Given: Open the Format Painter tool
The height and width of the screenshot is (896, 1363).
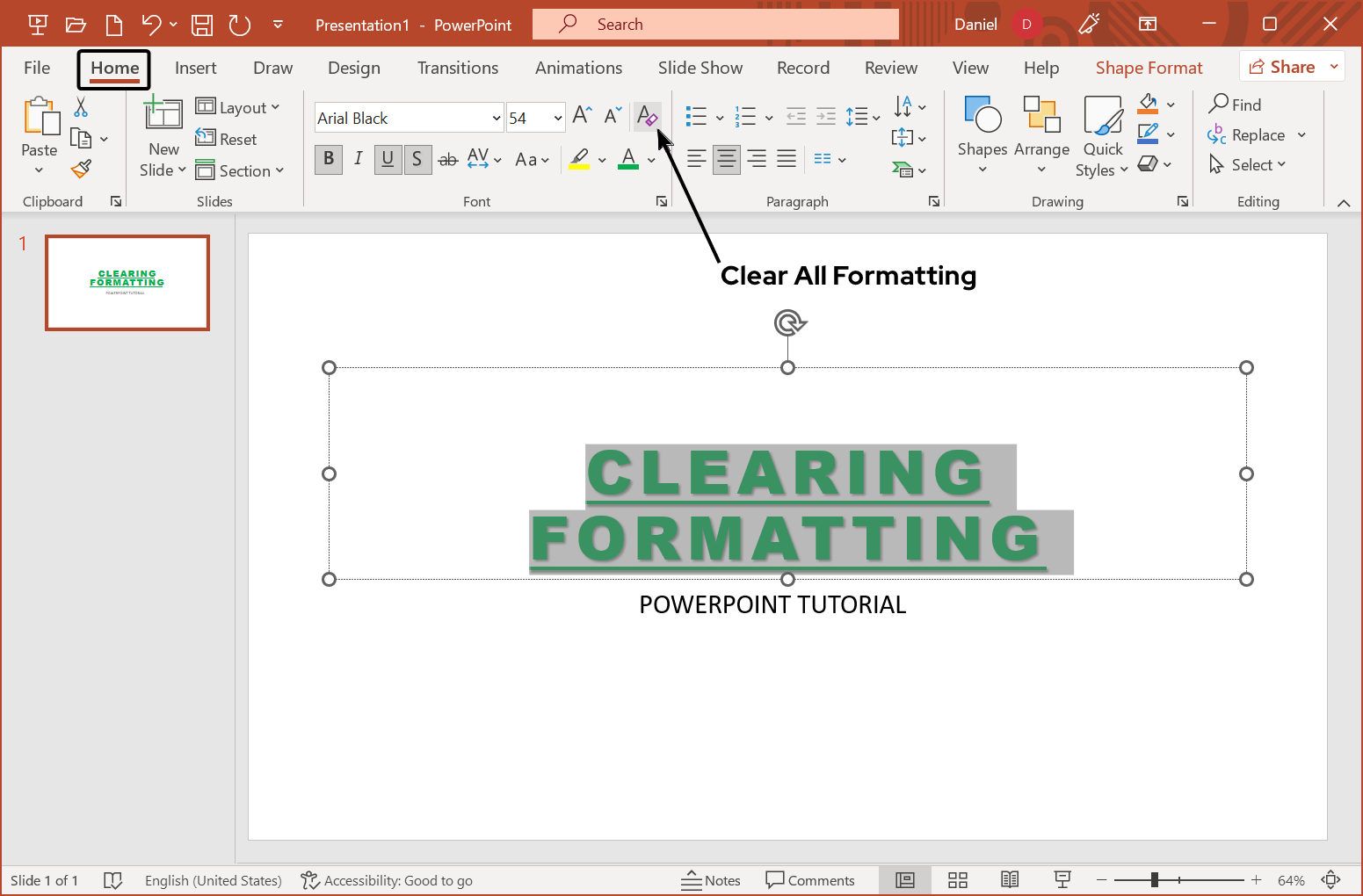Looking at the screenshot, I should click(x=82, y=168).
